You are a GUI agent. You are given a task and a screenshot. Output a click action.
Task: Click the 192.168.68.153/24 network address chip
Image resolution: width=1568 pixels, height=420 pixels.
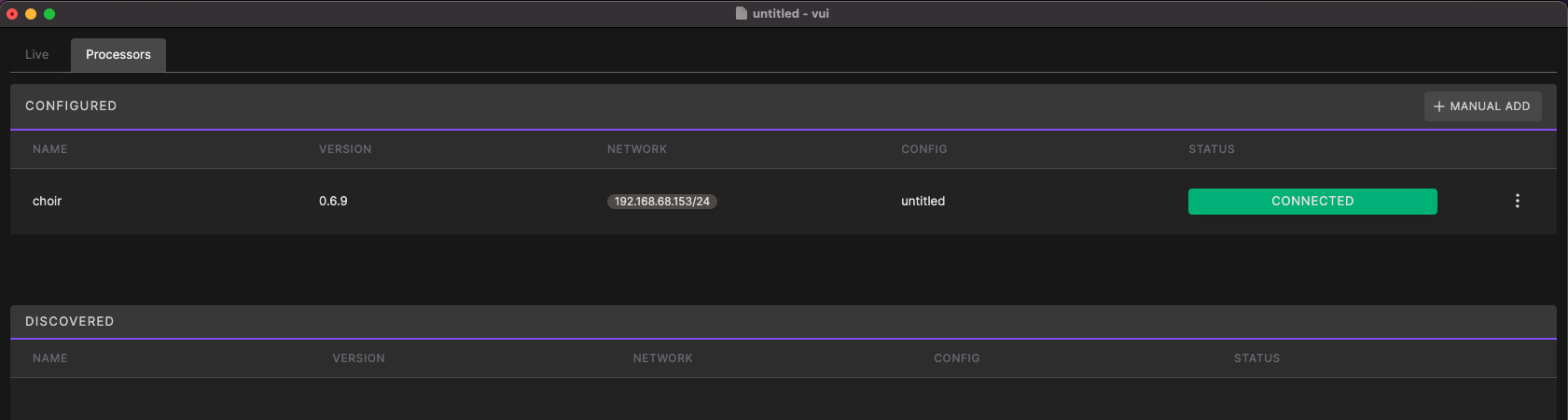(x=661, y=202)
